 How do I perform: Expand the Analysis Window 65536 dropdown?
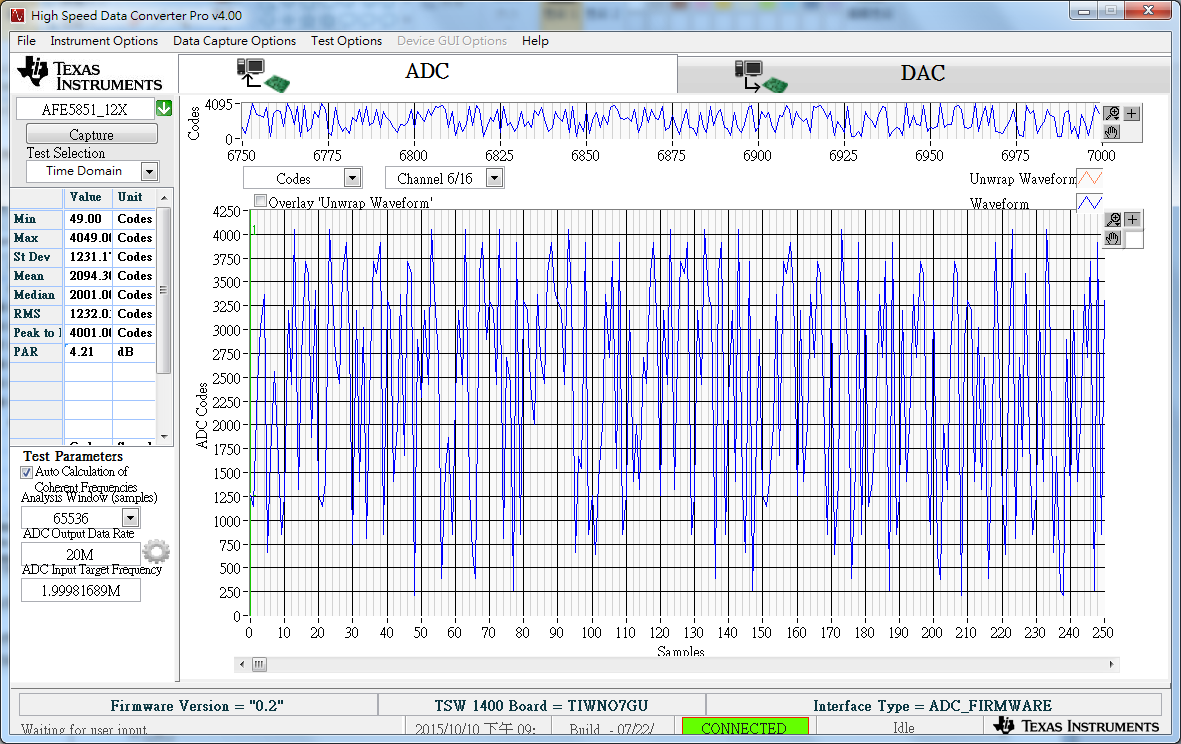point(131,518)
